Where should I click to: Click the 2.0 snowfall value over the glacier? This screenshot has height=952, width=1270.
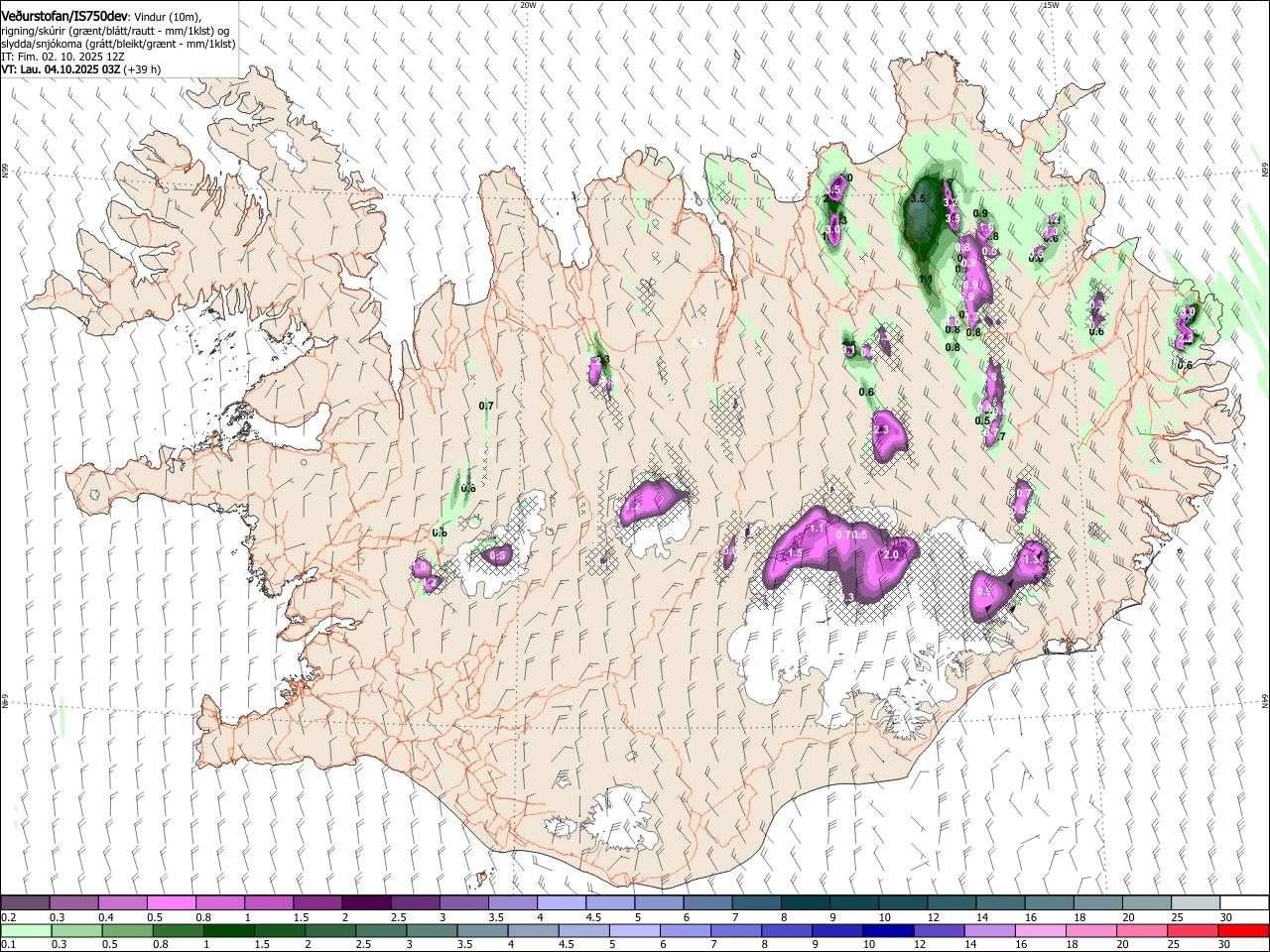click(890, 555)
